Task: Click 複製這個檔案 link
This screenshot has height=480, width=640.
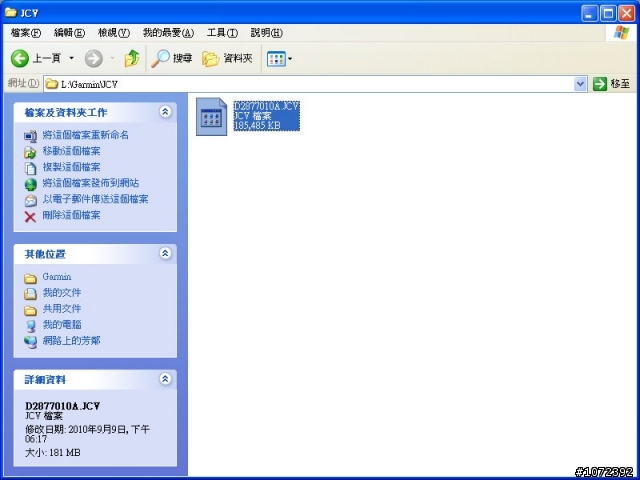Action: click(71, 167)
